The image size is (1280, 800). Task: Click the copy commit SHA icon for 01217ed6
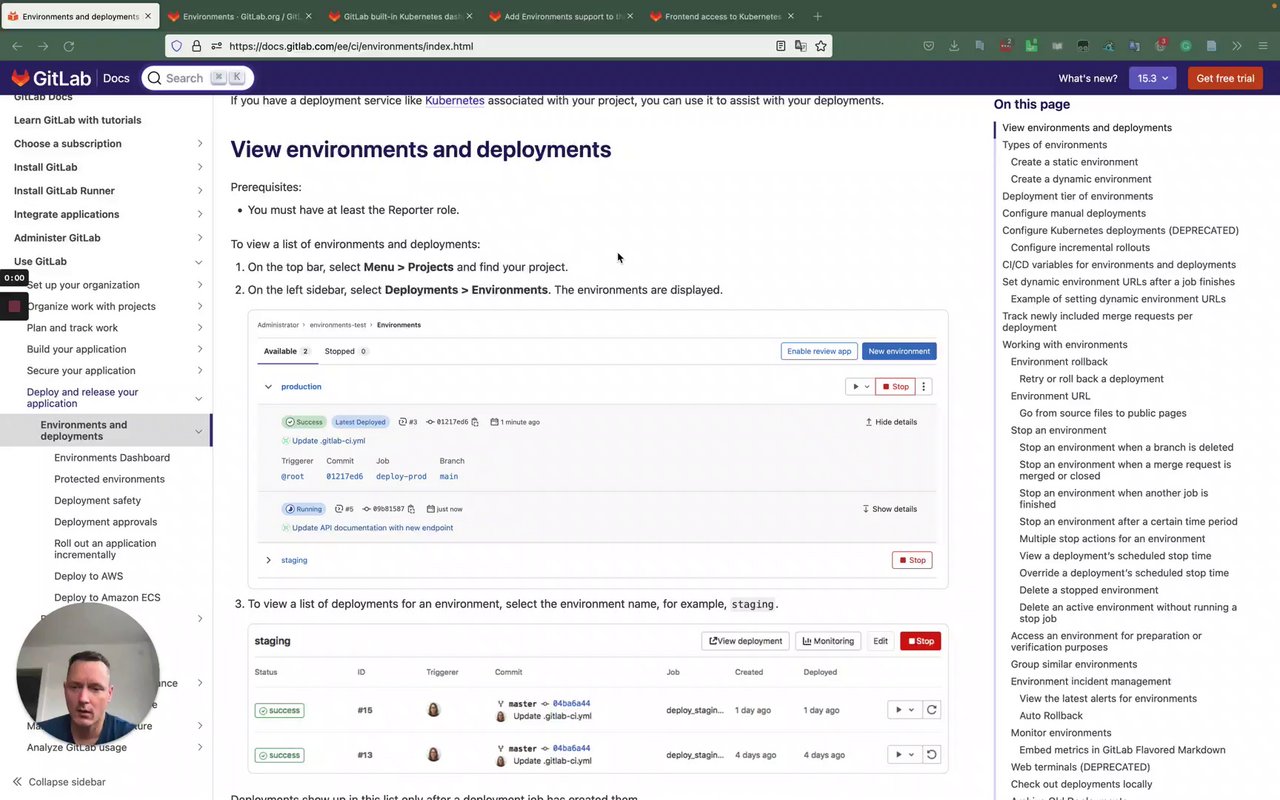475,422
